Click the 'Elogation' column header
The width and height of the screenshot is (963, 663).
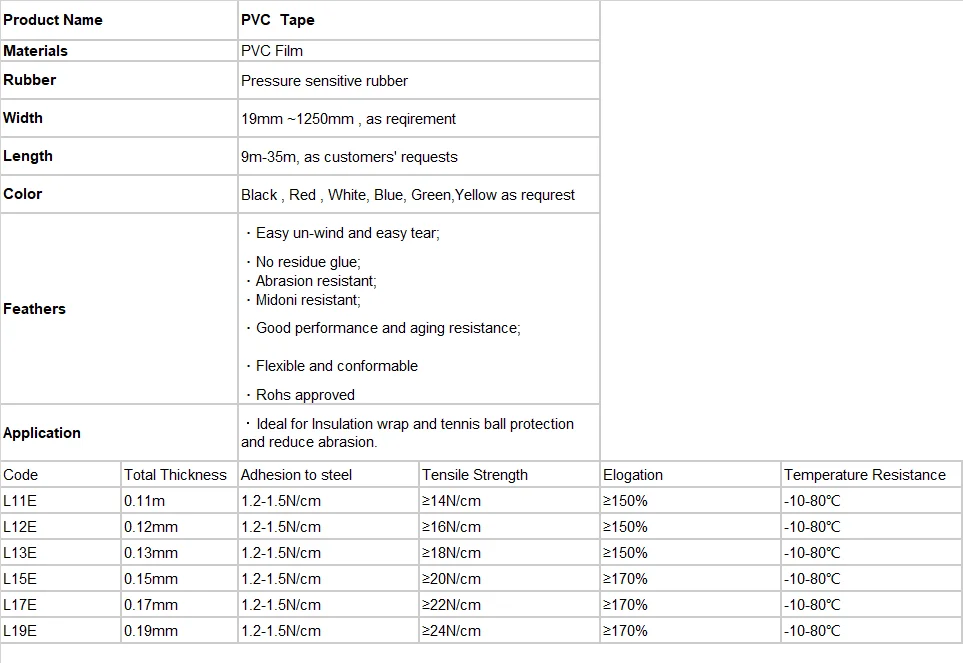coord(633,475)
